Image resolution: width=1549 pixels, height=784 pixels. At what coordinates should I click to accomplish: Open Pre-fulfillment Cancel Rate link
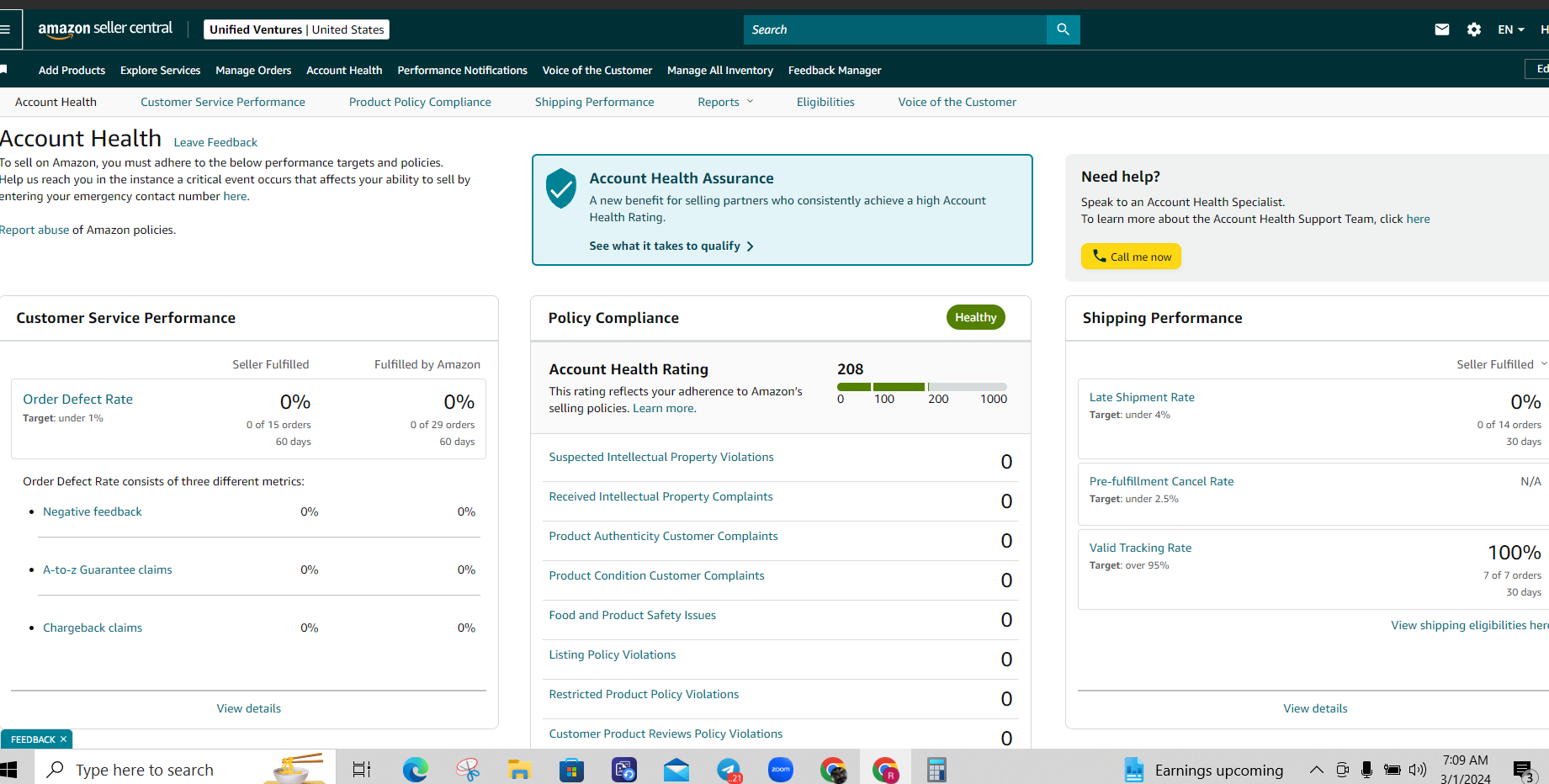1161,481
